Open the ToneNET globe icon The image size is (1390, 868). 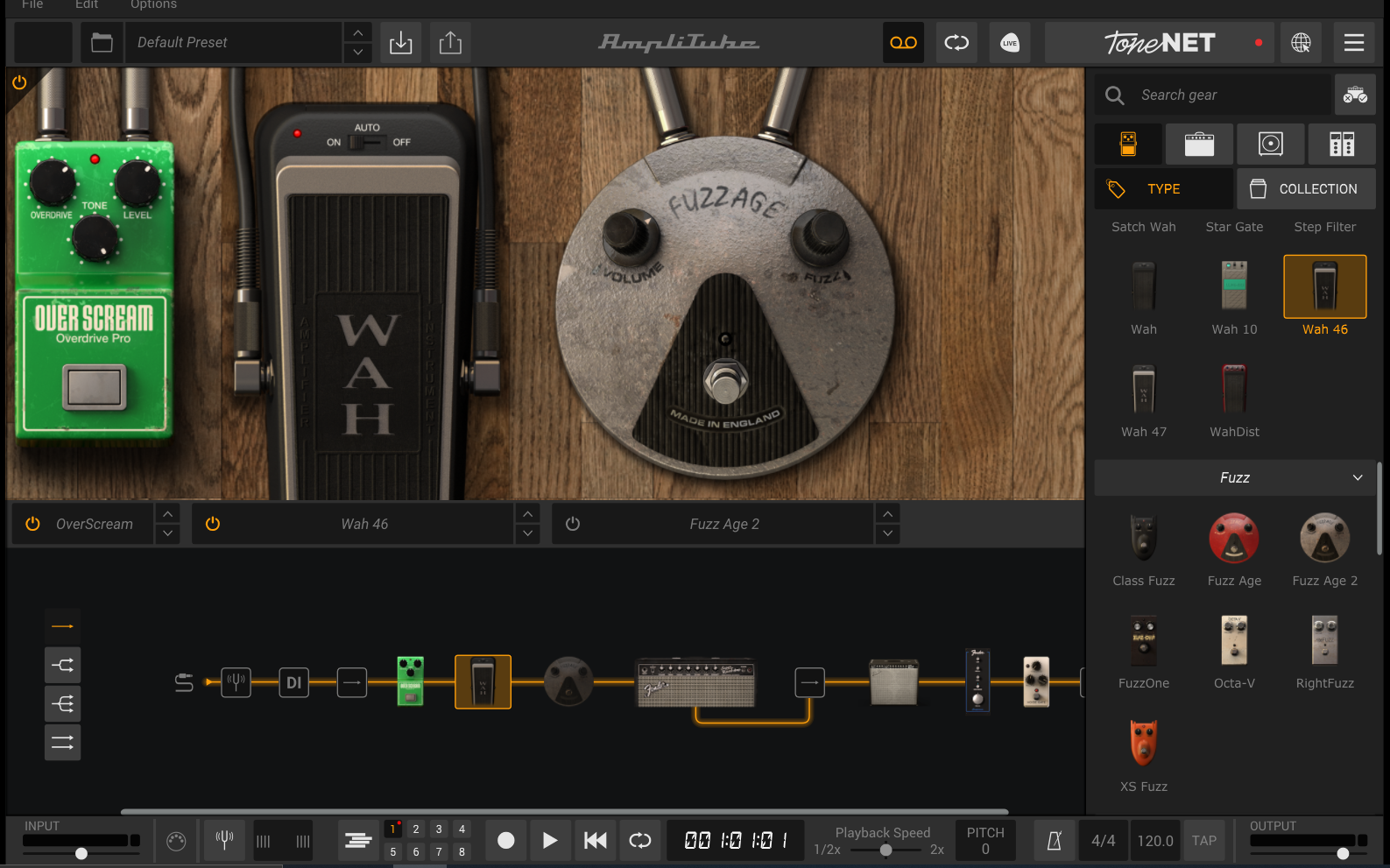(x=1301, y=42)
